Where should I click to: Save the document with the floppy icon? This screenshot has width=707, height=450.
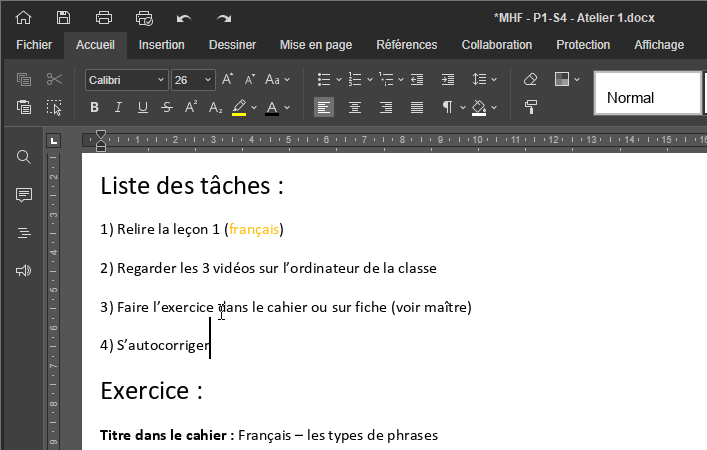coord(63,18)
